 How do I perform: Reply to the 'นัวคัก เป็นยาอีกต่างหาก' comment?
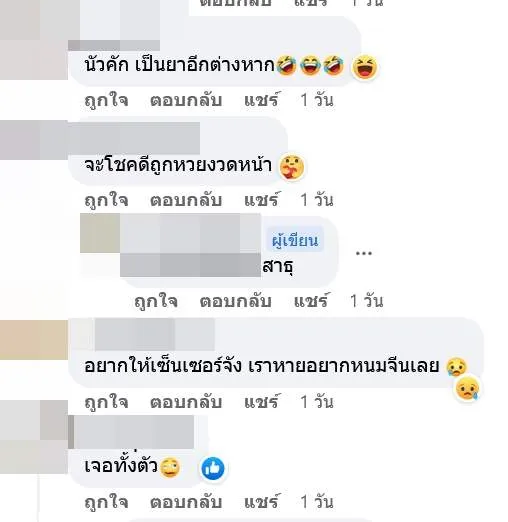click(x=186, y=100)
